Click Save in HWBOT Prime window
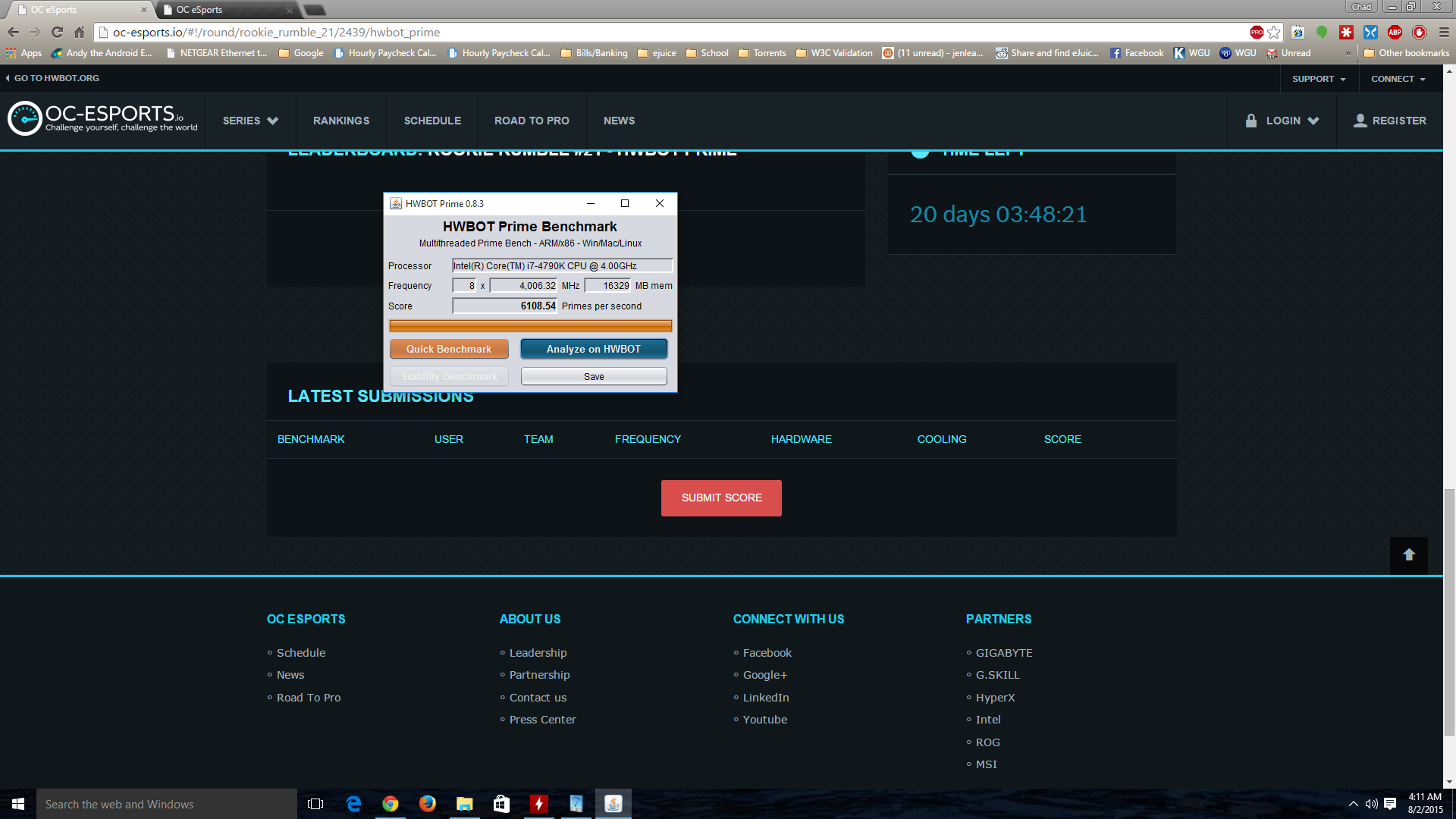The image size is (1456, 819). 594,377
